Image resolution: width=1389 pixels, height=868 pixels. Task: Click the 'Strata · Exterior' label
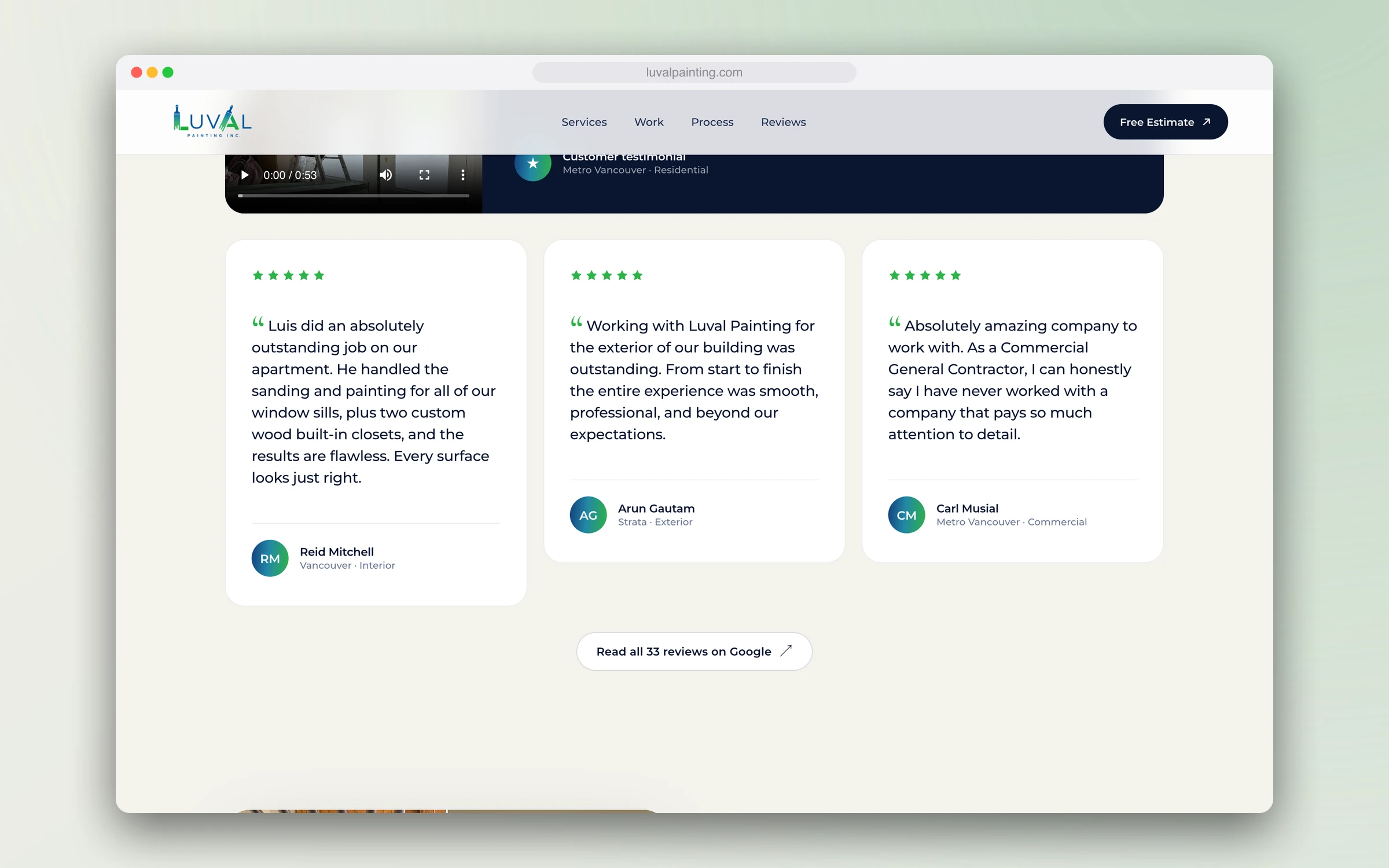655,522
